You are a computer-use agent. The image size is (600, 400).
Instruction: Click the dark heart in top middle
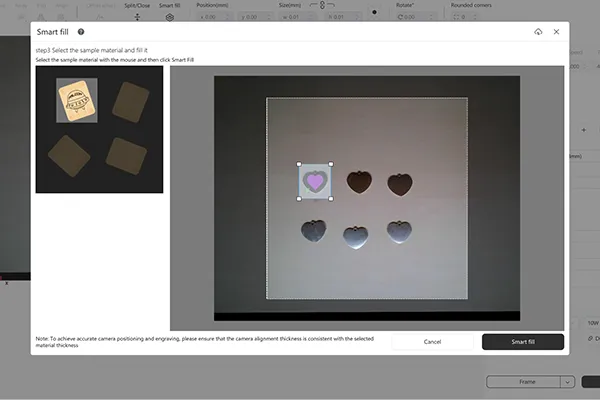click(357, 181)
